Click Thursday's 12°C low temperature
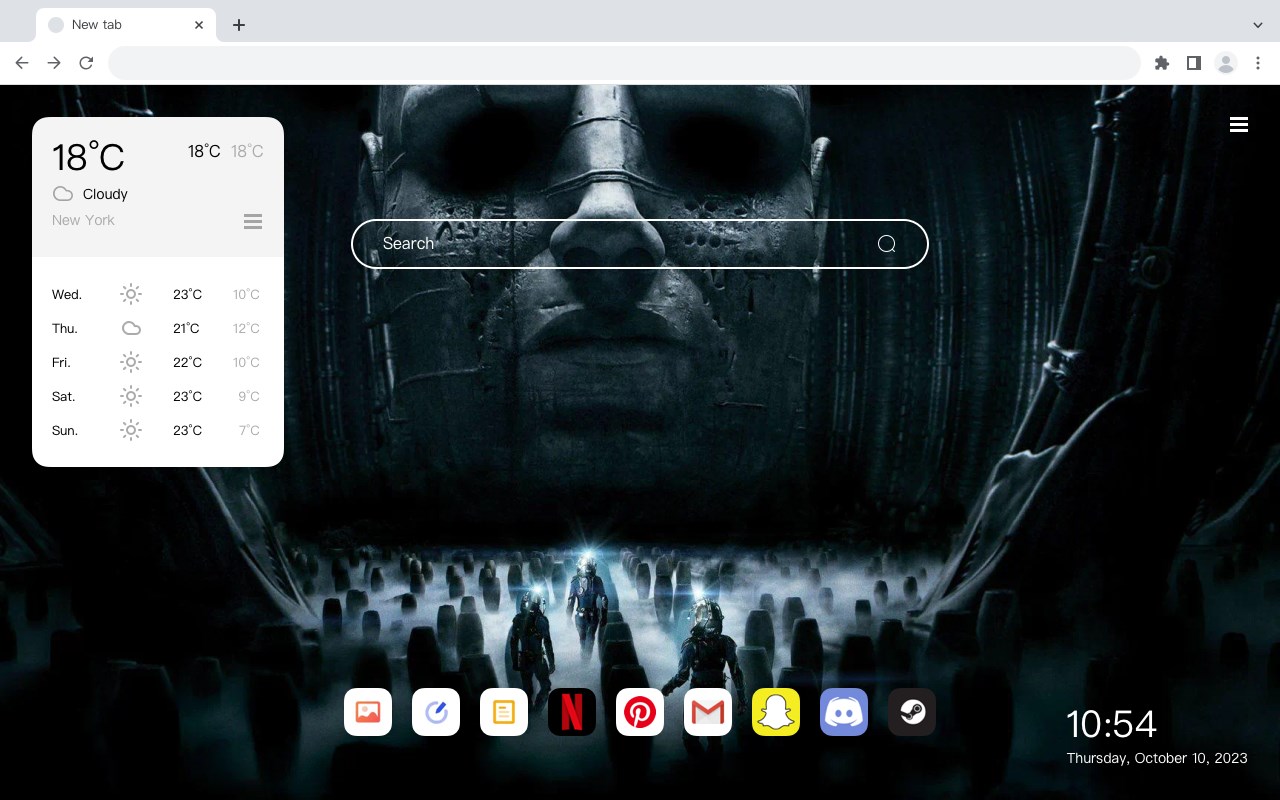Image resolution: width=1280 pixels, height=800 pixels. [x=246, y=328]
